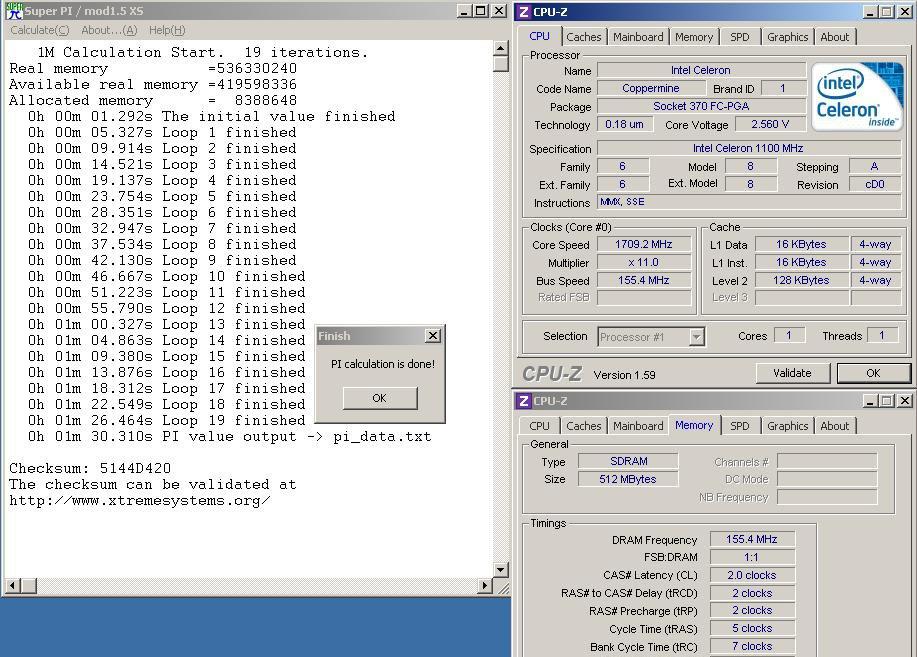Click the Instructions field MMX, SSE
This screenshot has height=657, width=917.
[749, 202]
